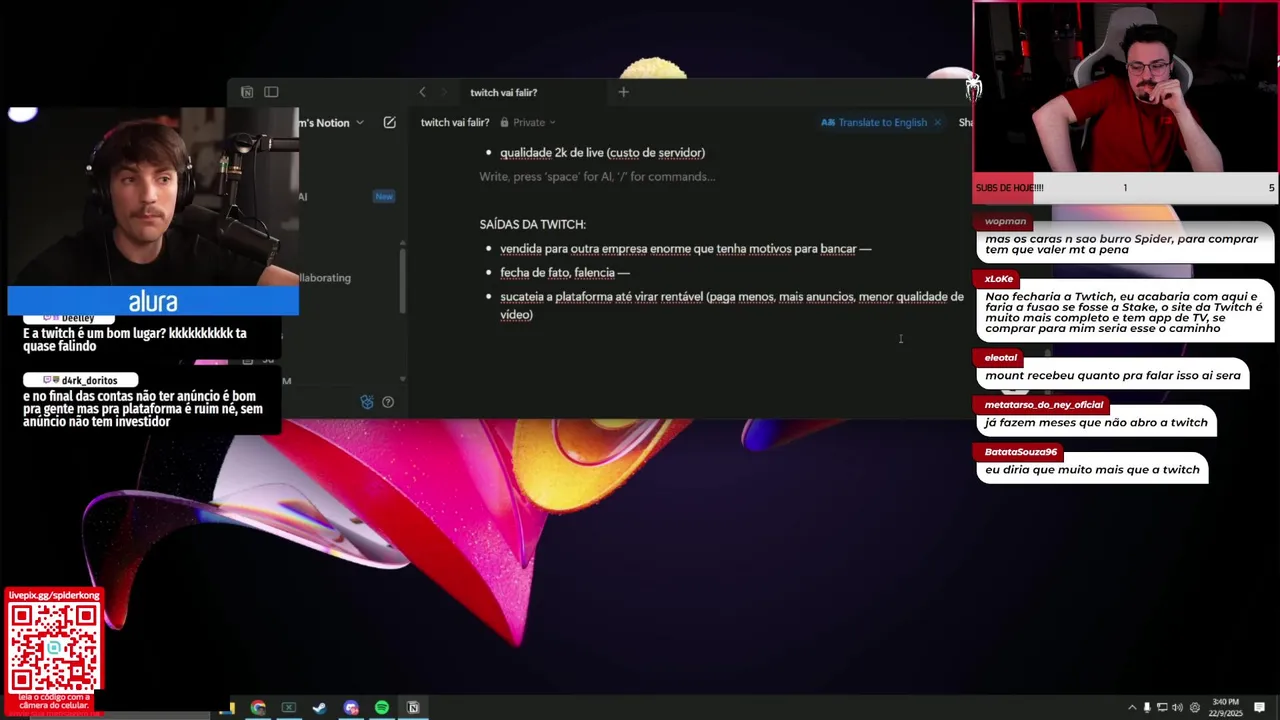This screenshot has width=1280, height=720.
Task: Click the 'SUBS DE HOJE!!!!' progress bar
Action: (1125, 188)
